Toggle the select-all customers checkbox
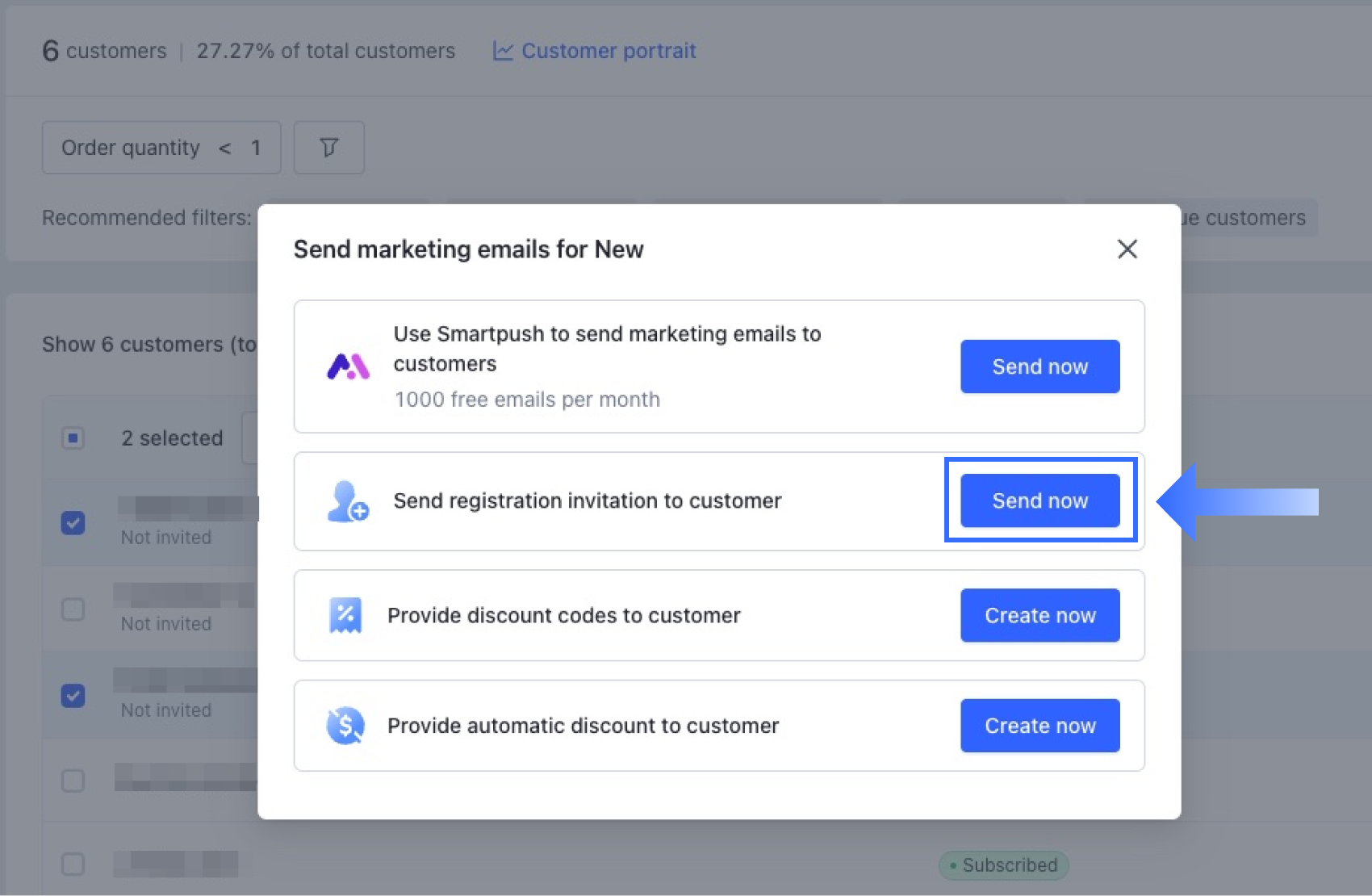The height and width of the screenshot is (896, 1372). pos(73,438)
